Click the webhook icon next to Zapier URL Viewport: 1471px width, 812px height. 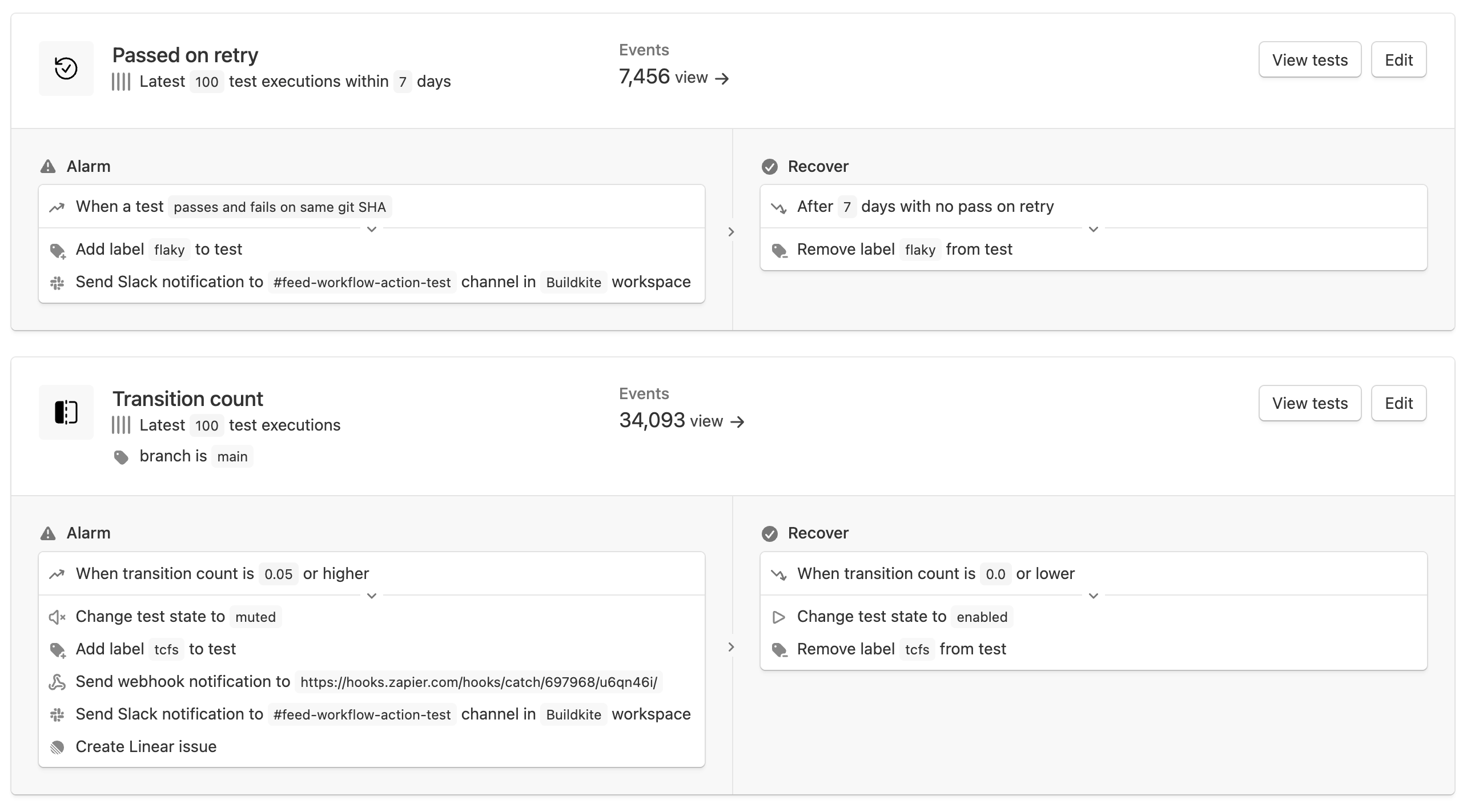58,682
